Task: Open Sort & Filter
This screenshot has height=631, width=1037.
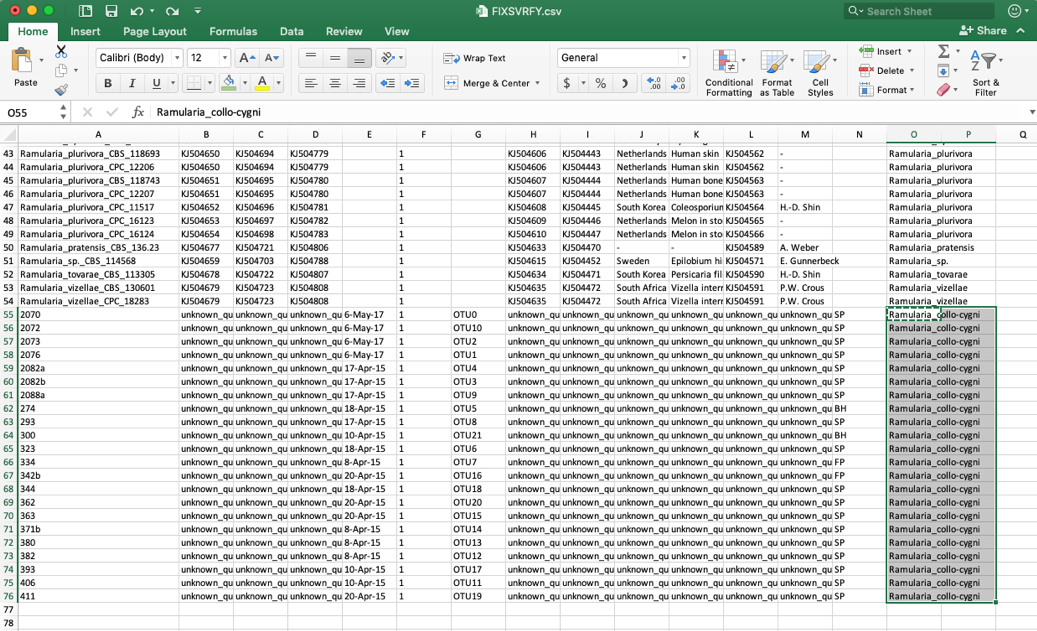Action: 985,73
